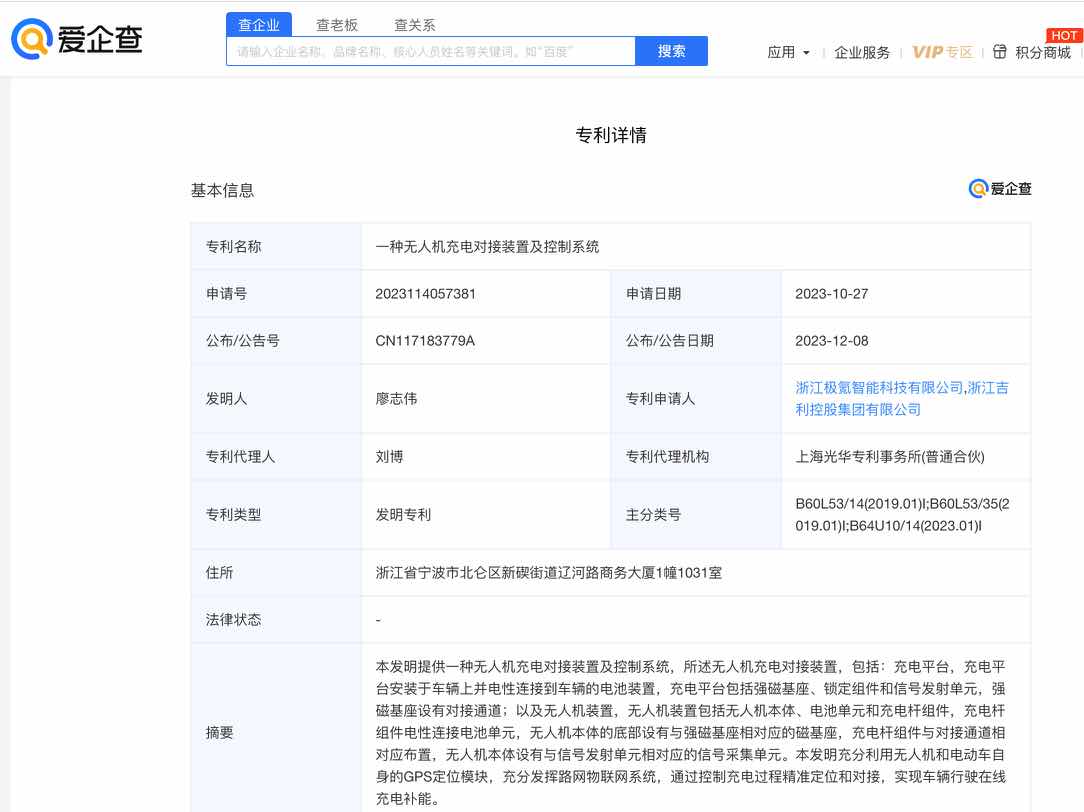1084x812 pixels.
Task: Click the 摘要 abstract paragraph
Action: coord(691,733)
